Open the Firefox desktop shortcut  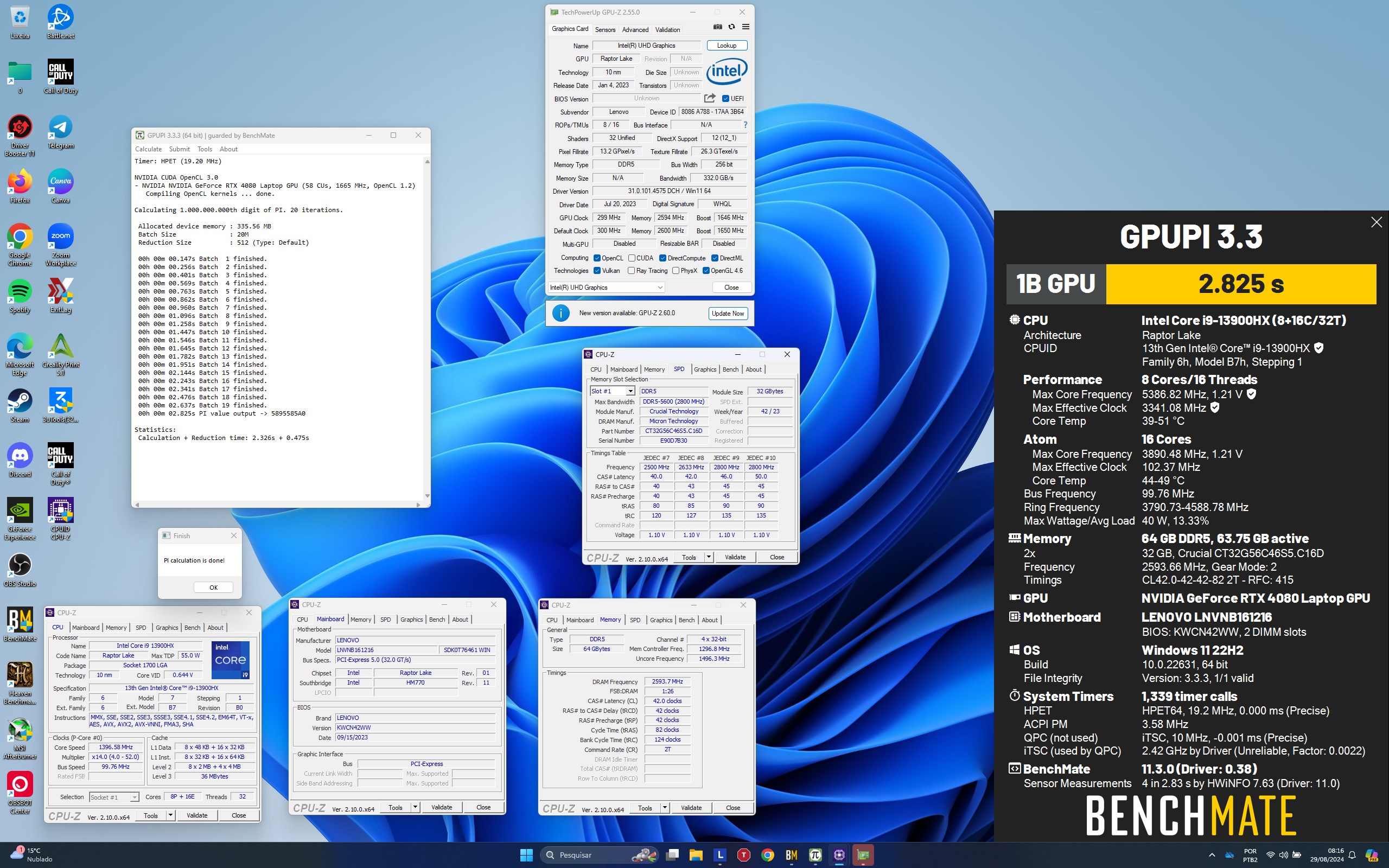20,186
